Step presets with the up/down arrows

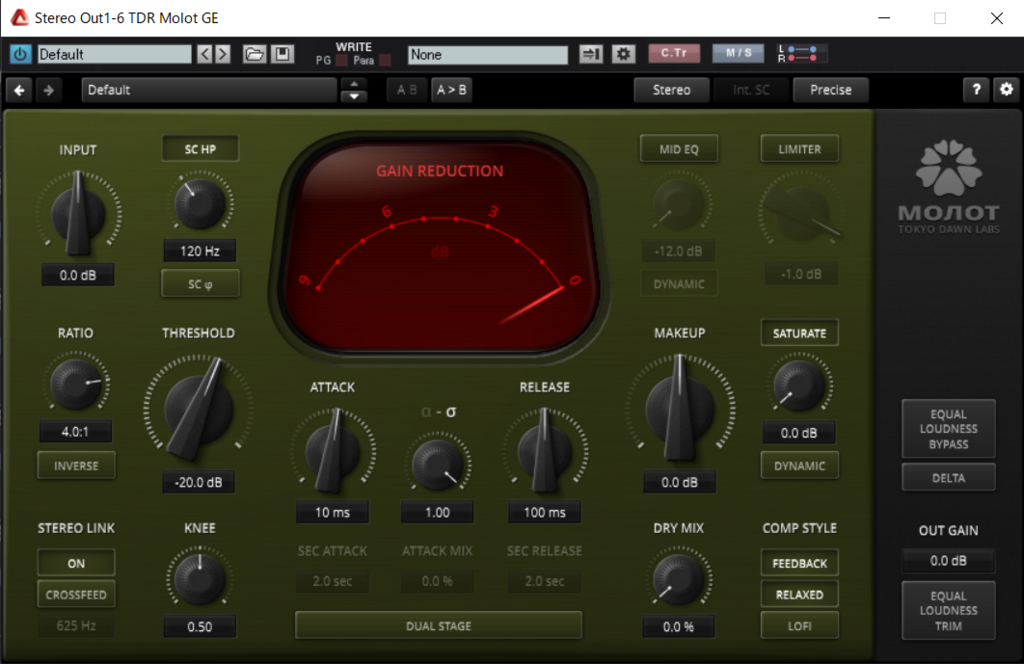click(354, 90)
